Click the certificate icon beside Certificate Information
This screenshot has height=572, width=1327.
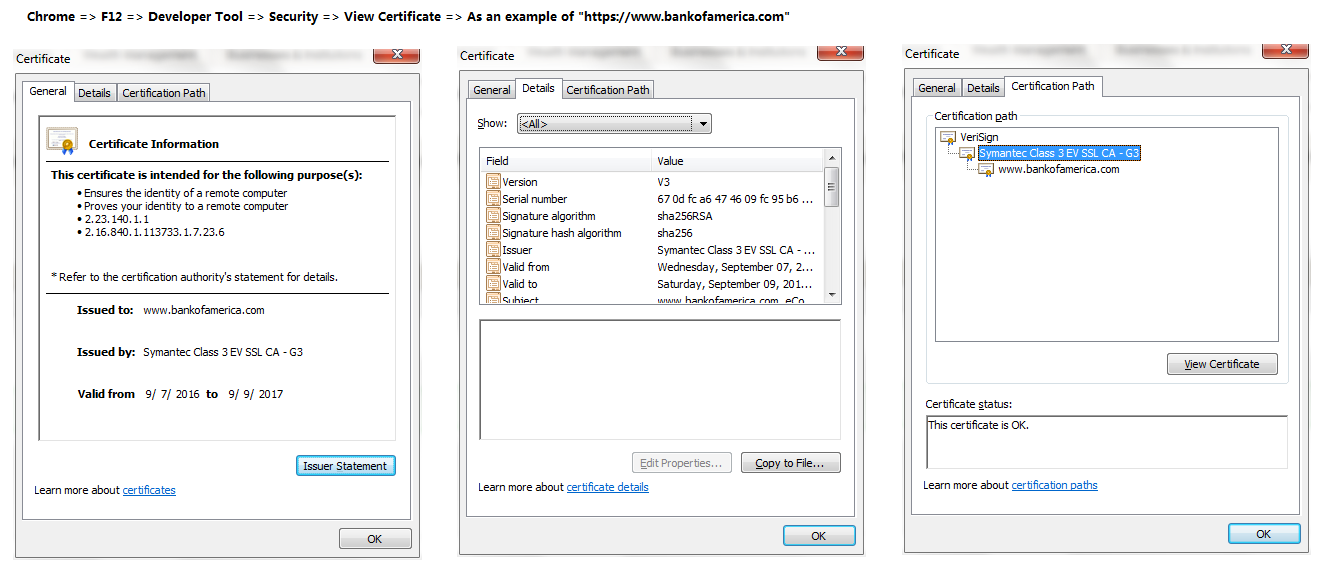(62, 141)
